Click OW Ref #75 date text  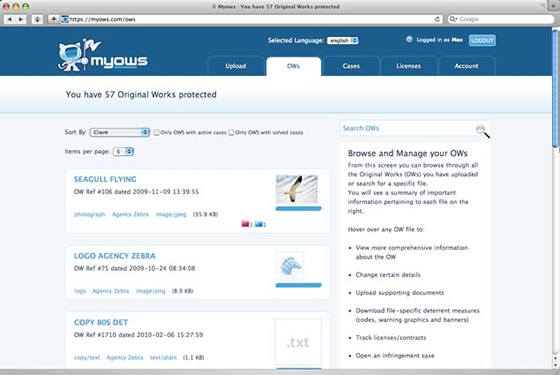pos(134,268)
